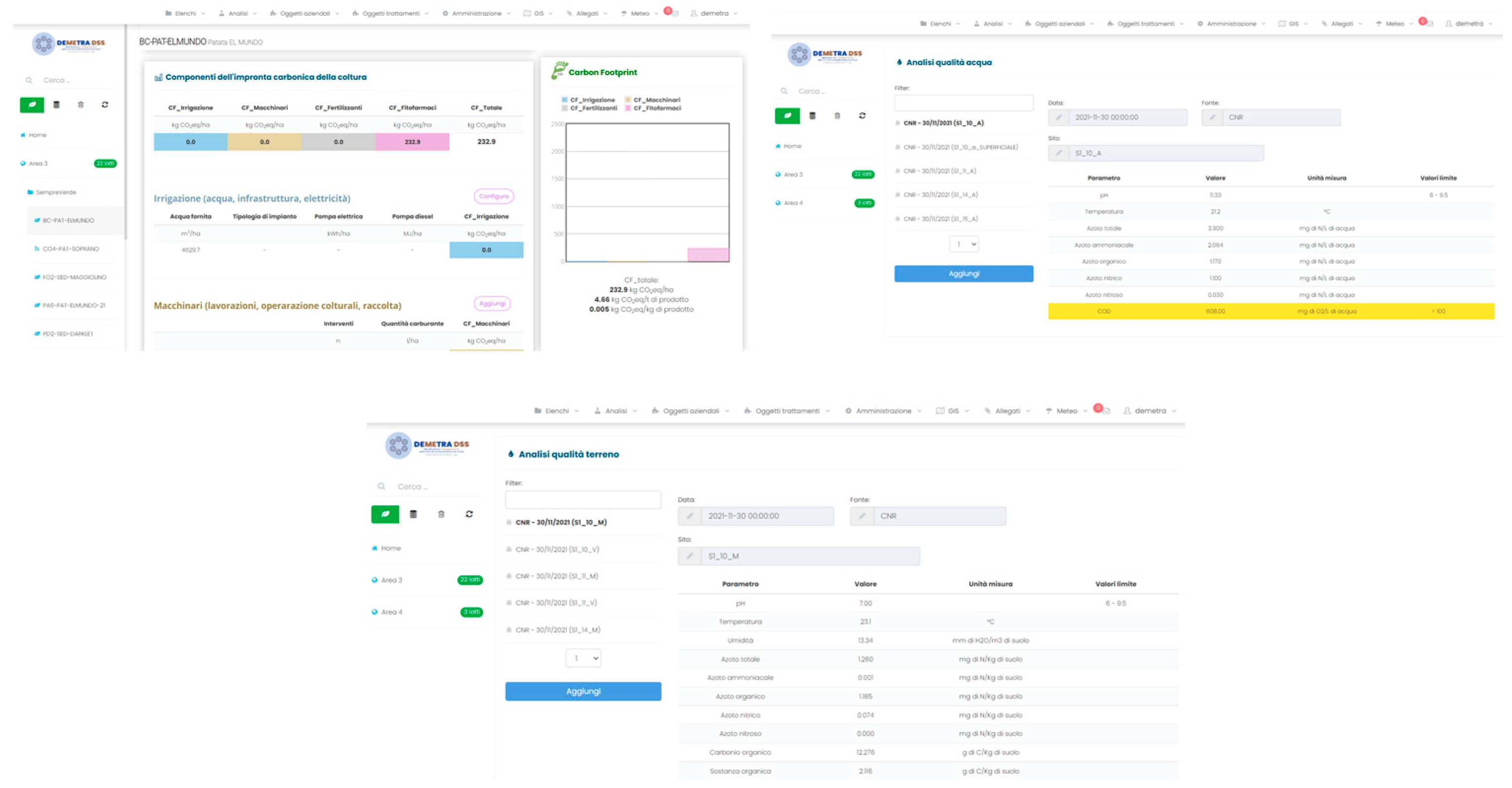
Task: Click database icon in water quality sidebar
Action: click(812, 115)
